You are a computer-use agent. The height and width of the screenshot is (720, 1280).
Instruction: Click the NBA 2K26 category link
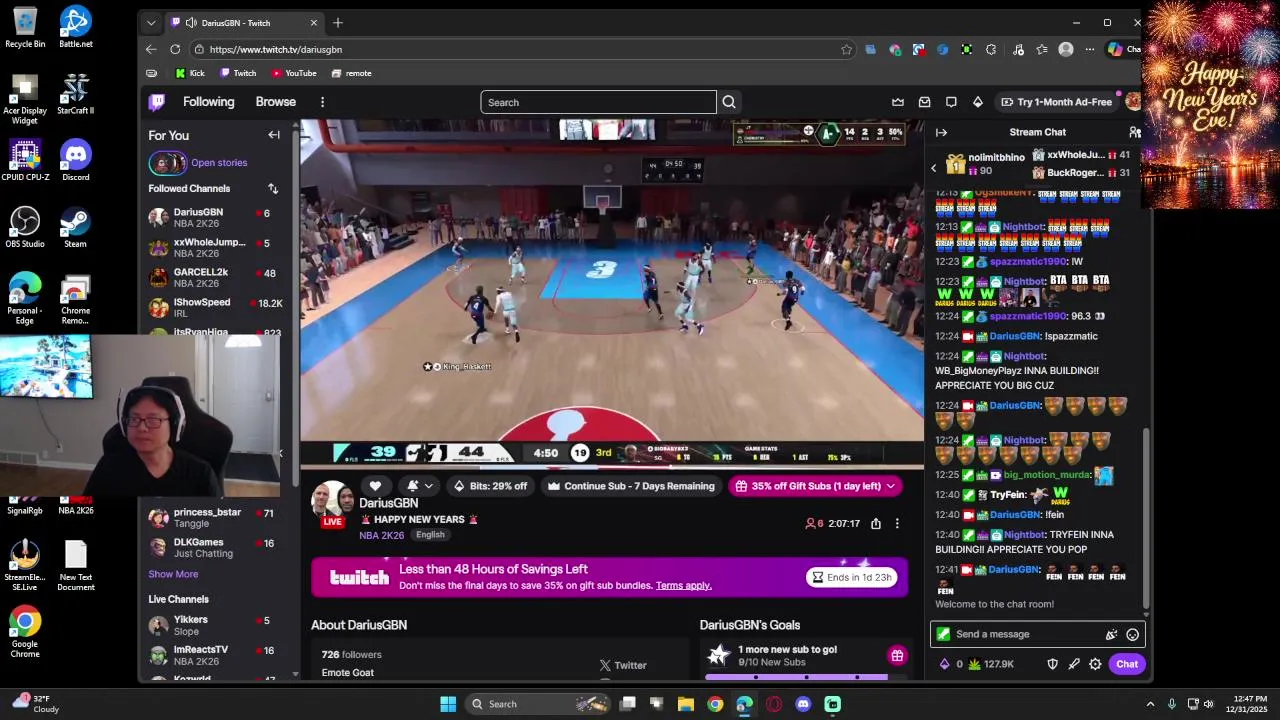click(382, 535)
